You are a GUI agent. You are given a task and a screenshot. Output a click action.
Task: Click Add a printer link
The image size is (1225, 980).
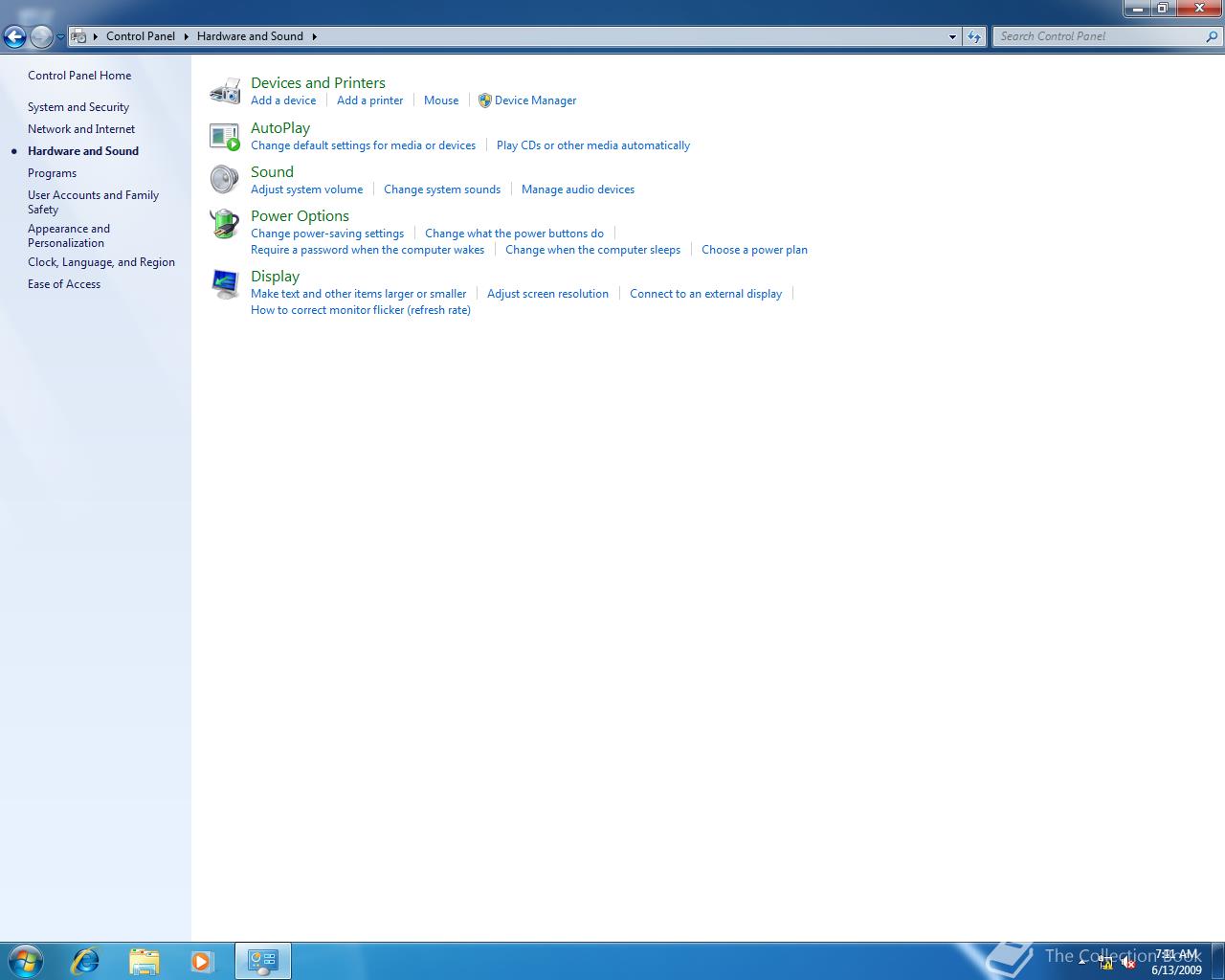[x=369, y=100]
